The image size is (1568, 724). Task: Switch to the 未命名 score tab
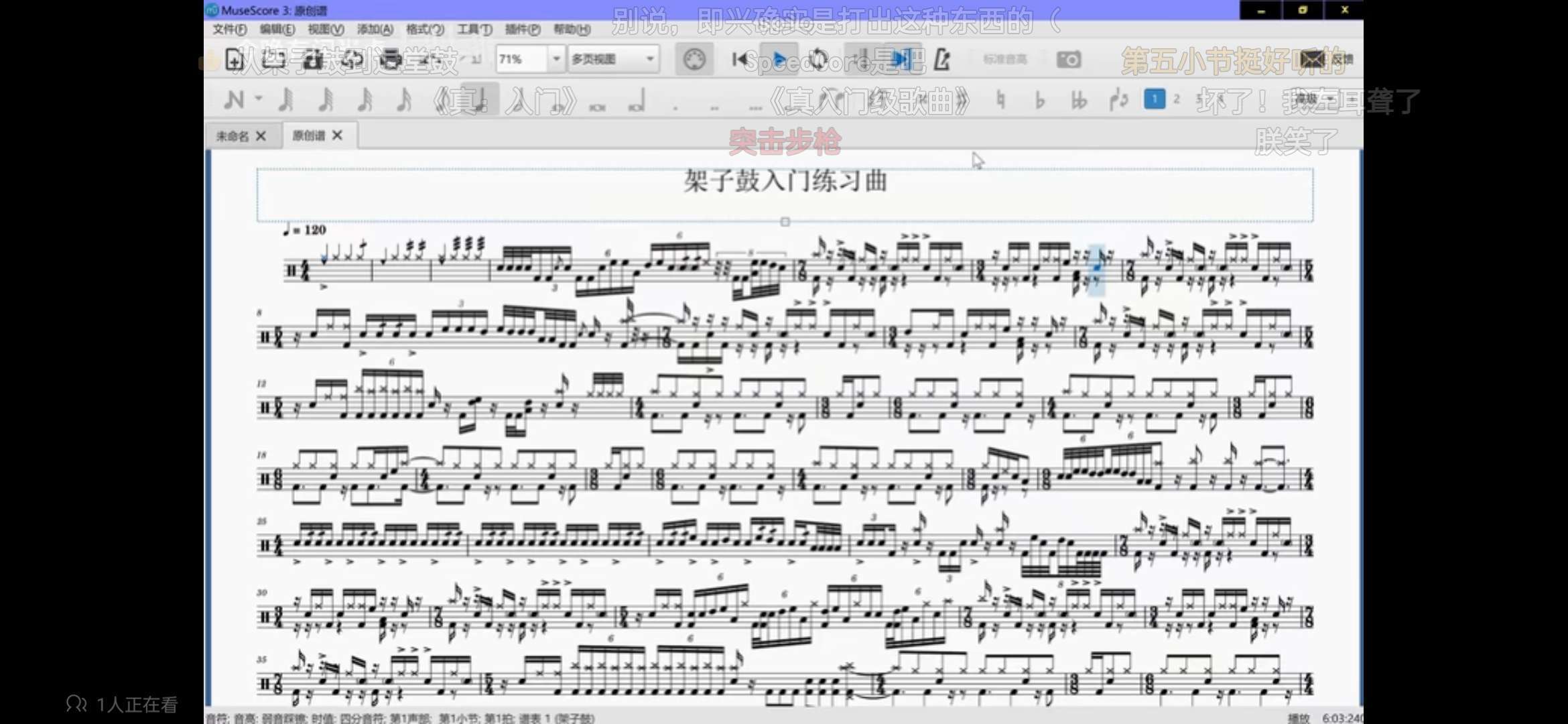(232, 136)
